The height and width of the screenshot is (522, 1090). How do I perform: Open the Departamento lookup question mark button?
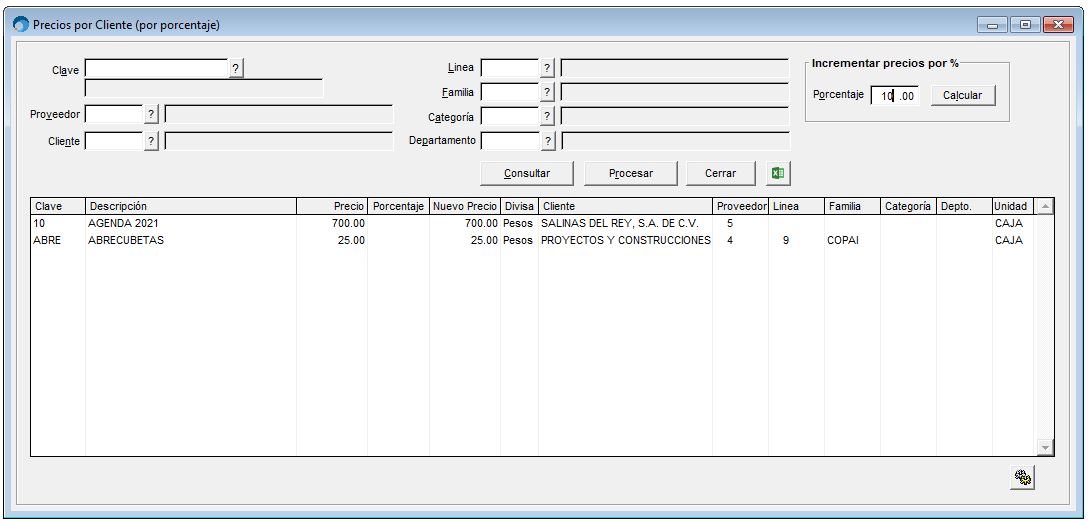[x=548, y=141]
